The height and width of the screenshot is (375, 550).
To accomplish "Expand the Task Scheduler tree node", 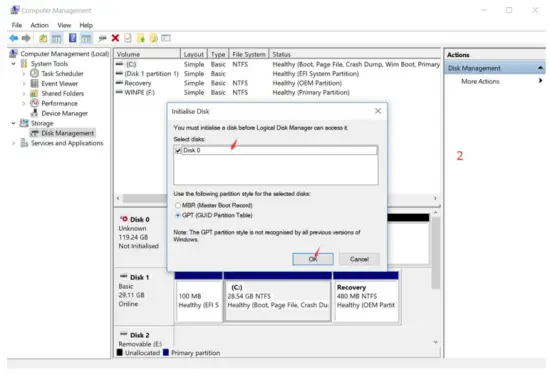I will pos(24,74).
